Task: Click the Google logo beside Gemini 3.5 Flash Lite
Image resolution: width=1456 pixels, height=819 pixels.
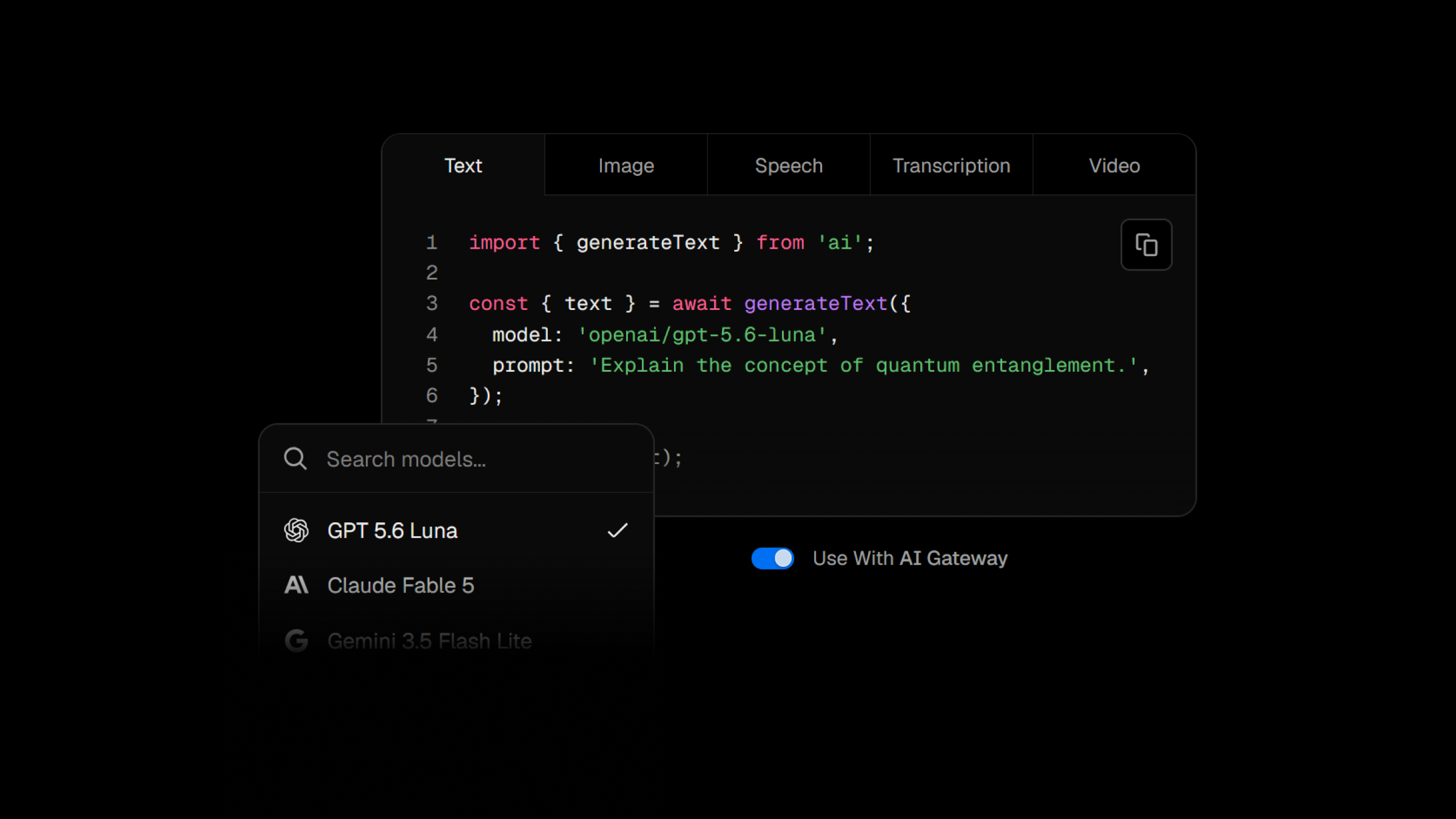Action: (296, 640)
